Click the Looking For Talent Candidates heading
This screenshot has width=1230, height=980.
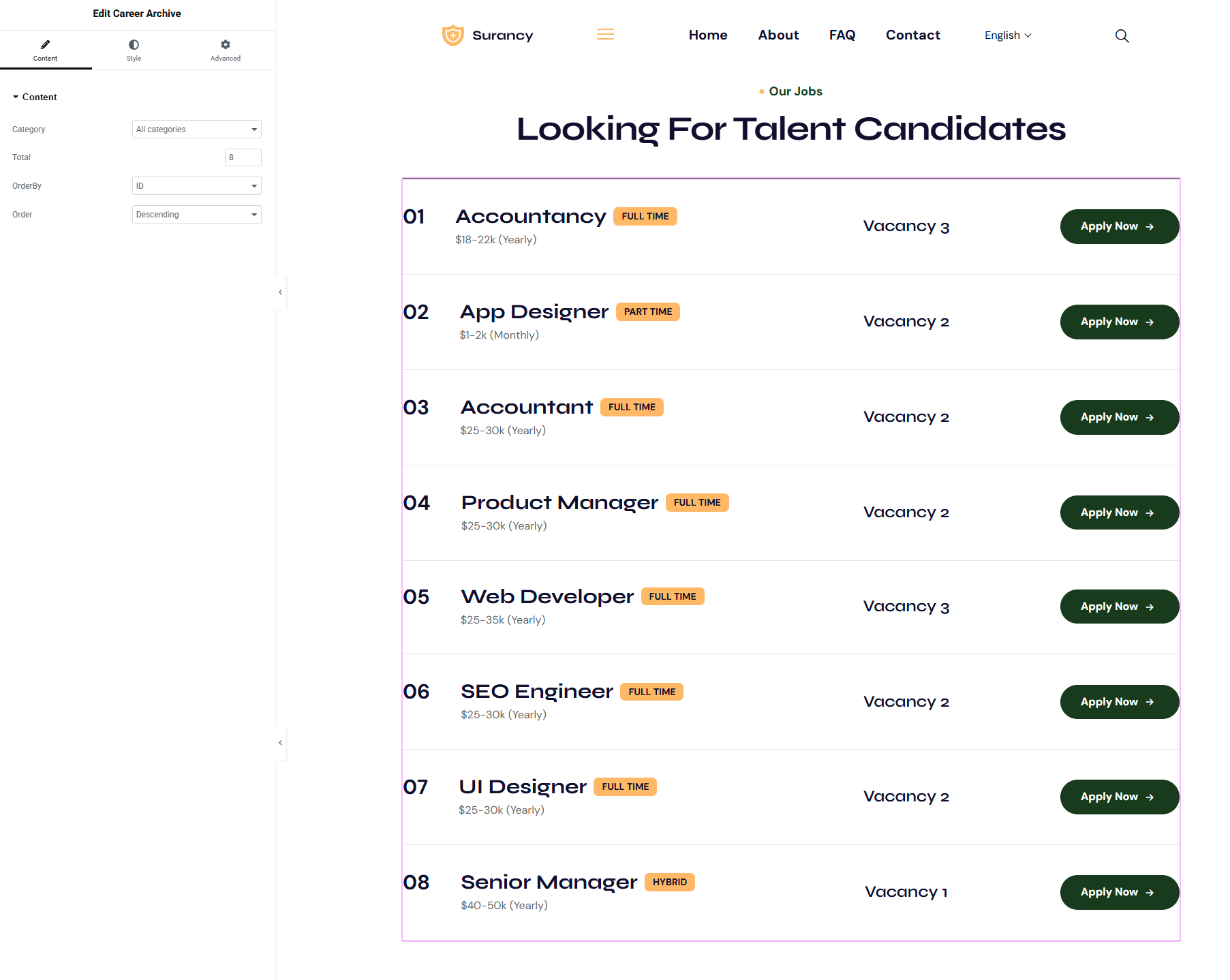point(791,129)
